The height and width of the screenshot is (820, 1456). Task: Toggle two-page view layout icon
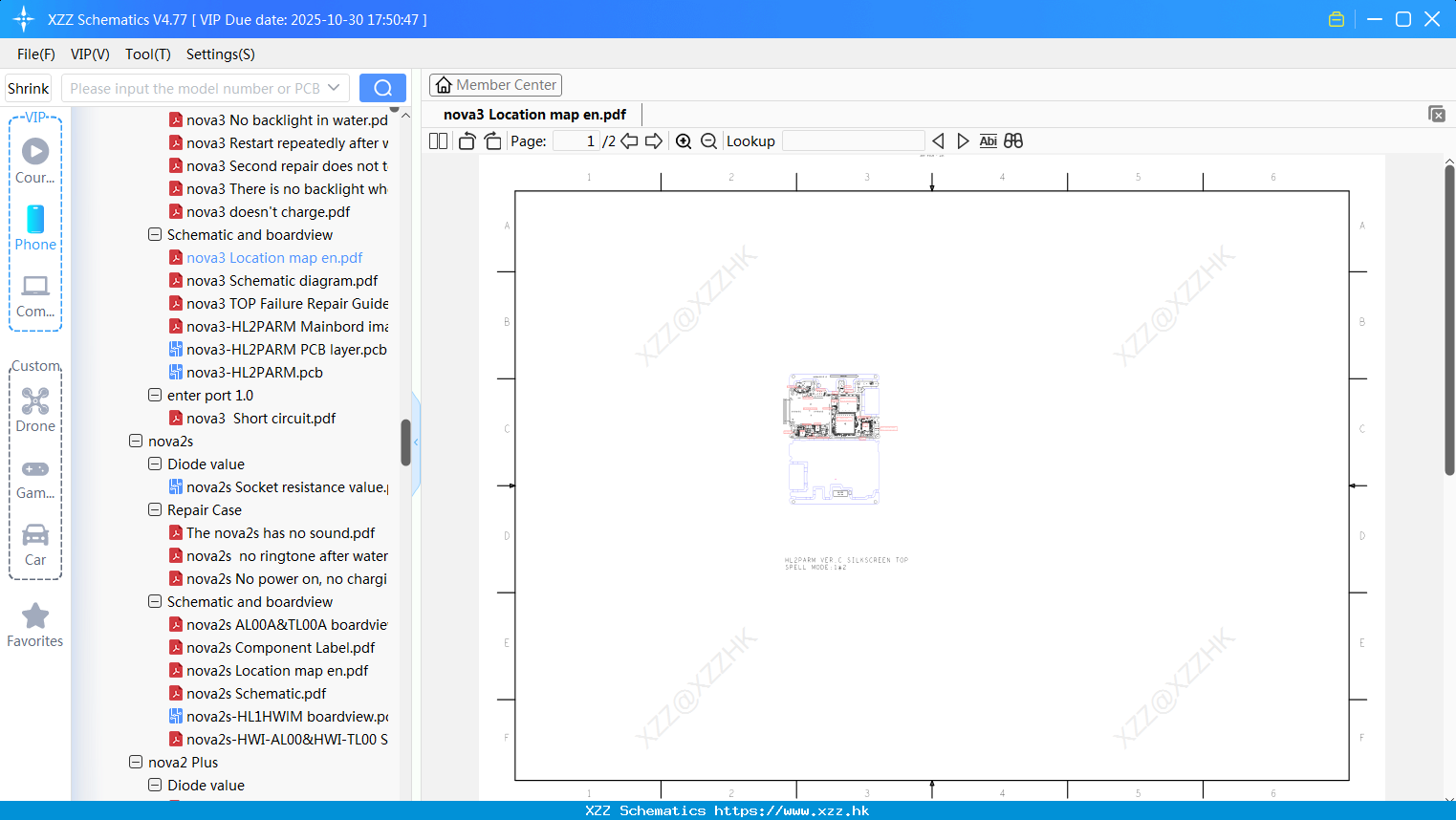tap(438, 141)
